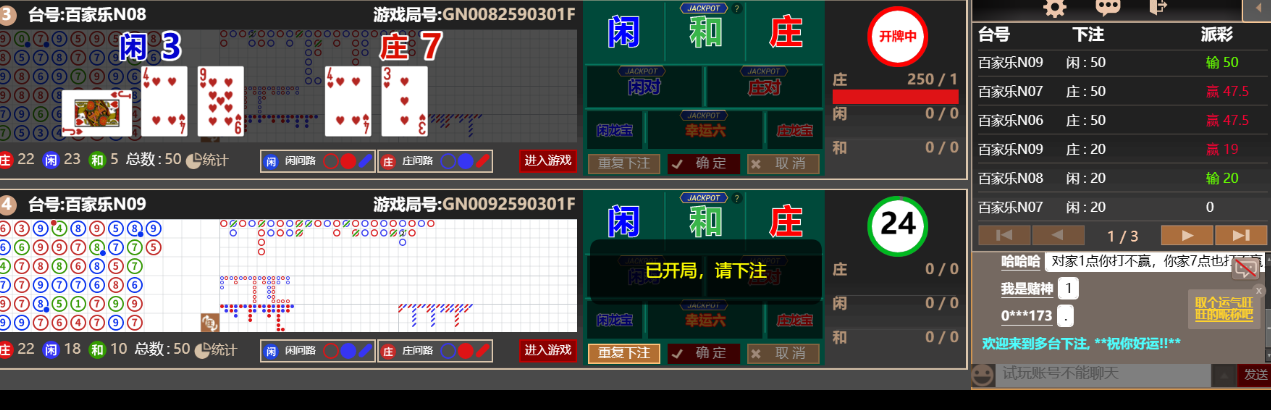1271x410 pixels.
Task: Click the chat message input field
Action: [x=1103, y=375]
